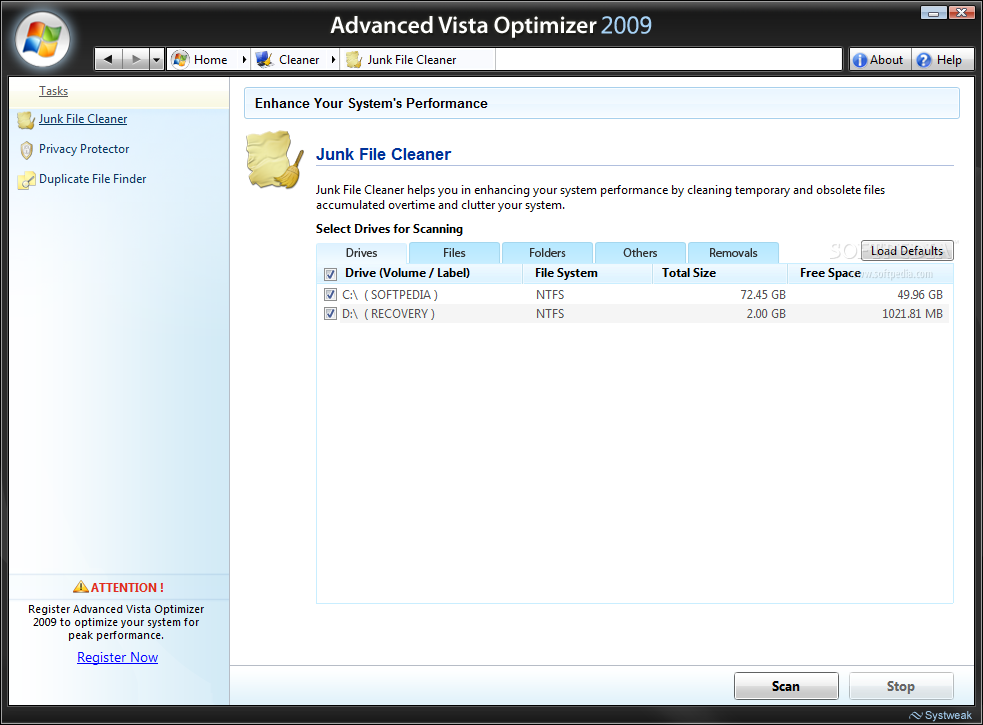Close the Advanced Vista Optimizer window

point(961,12)
